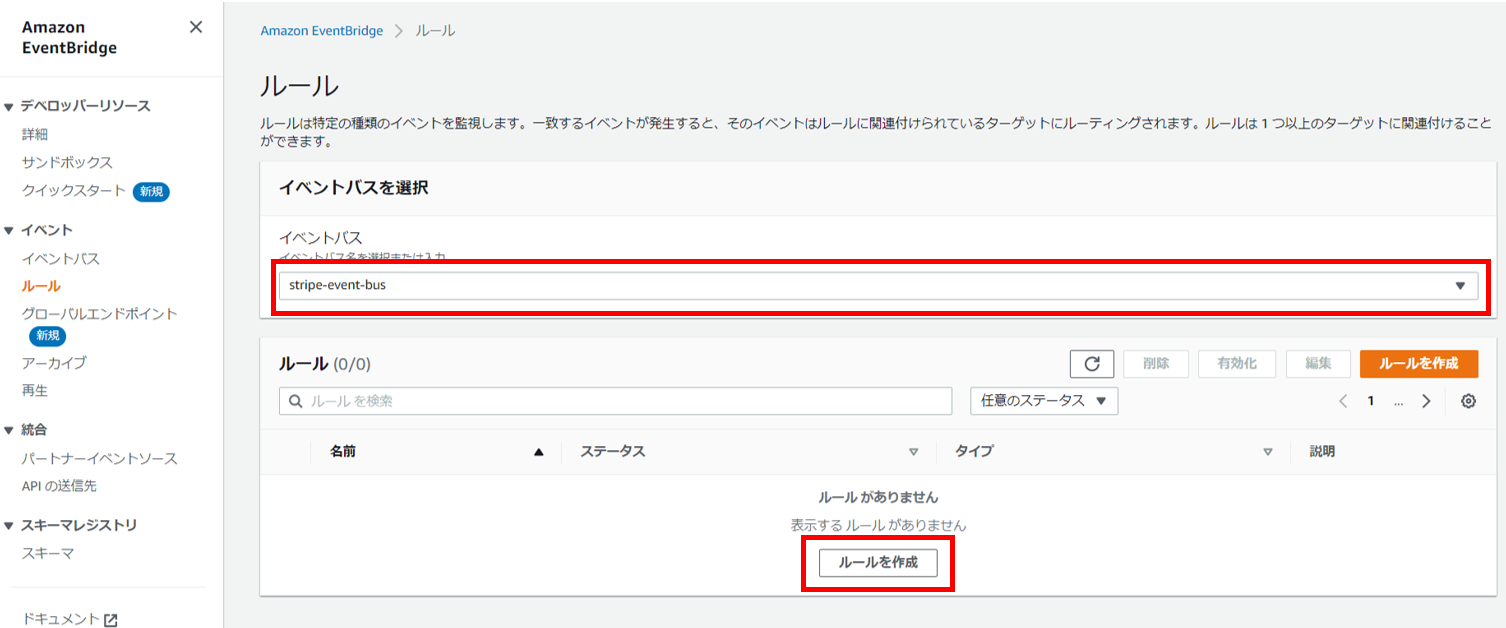Click the ステータス column header text
Image resolution: width=1506 pixels, height=628 pixels.
click(x=613, y=452)
